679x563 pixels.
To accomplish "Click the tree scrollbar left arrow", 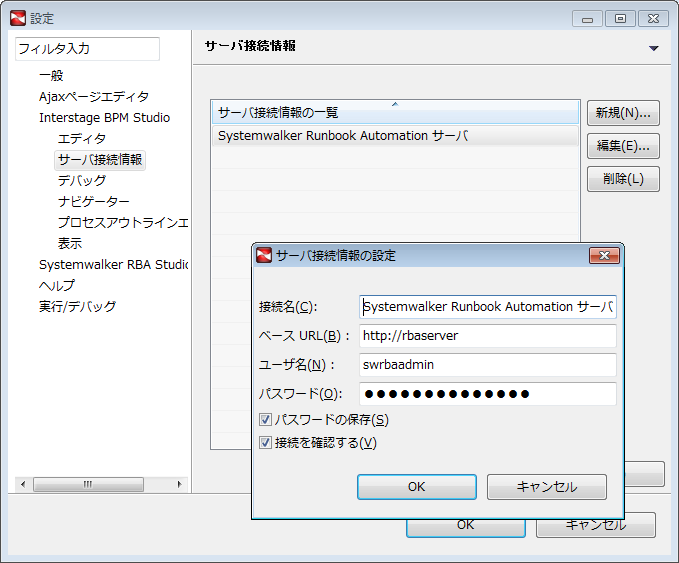I will pos(23,484).
